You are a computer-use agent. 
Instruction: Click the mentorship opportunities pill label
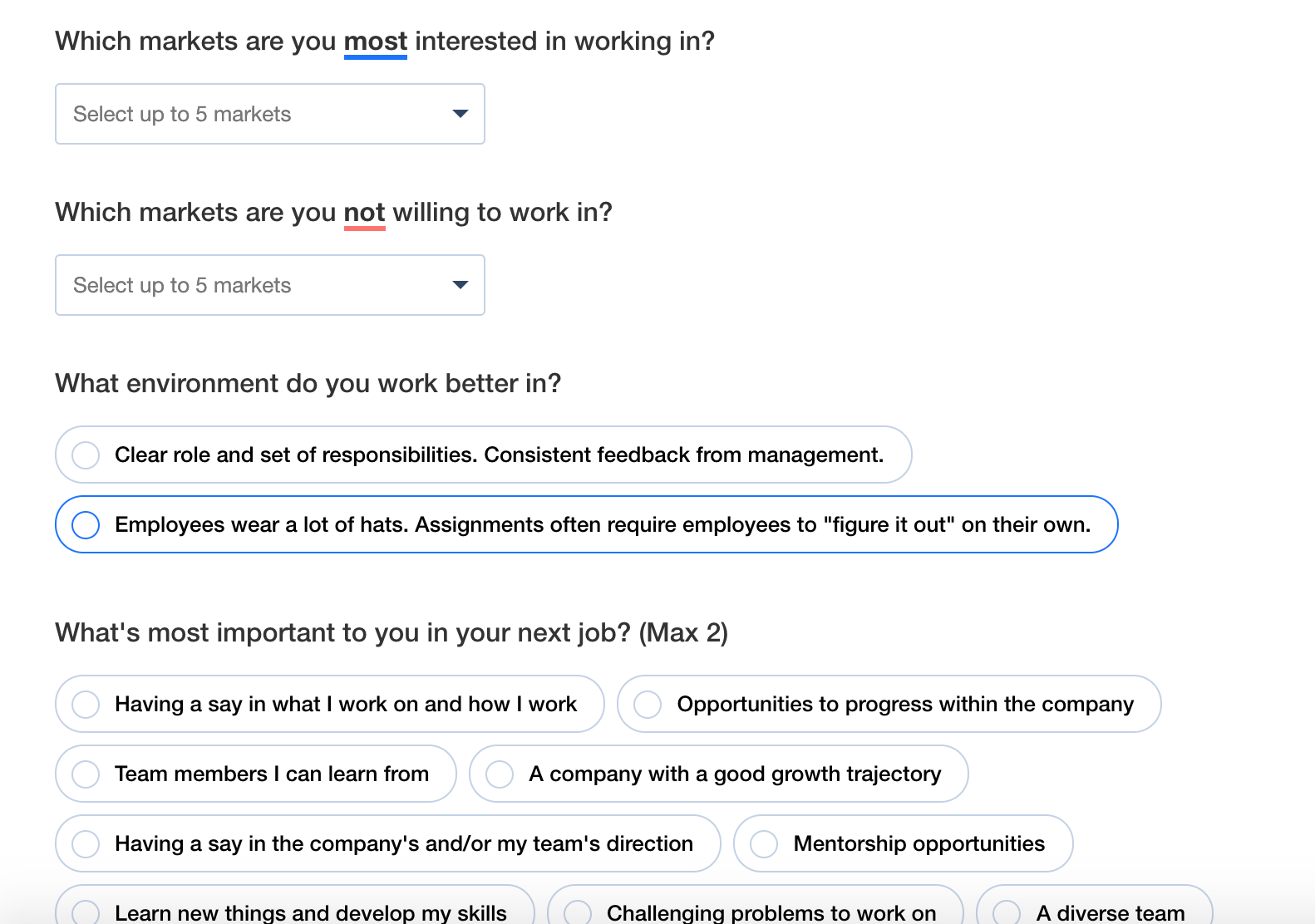click(919, 843)
